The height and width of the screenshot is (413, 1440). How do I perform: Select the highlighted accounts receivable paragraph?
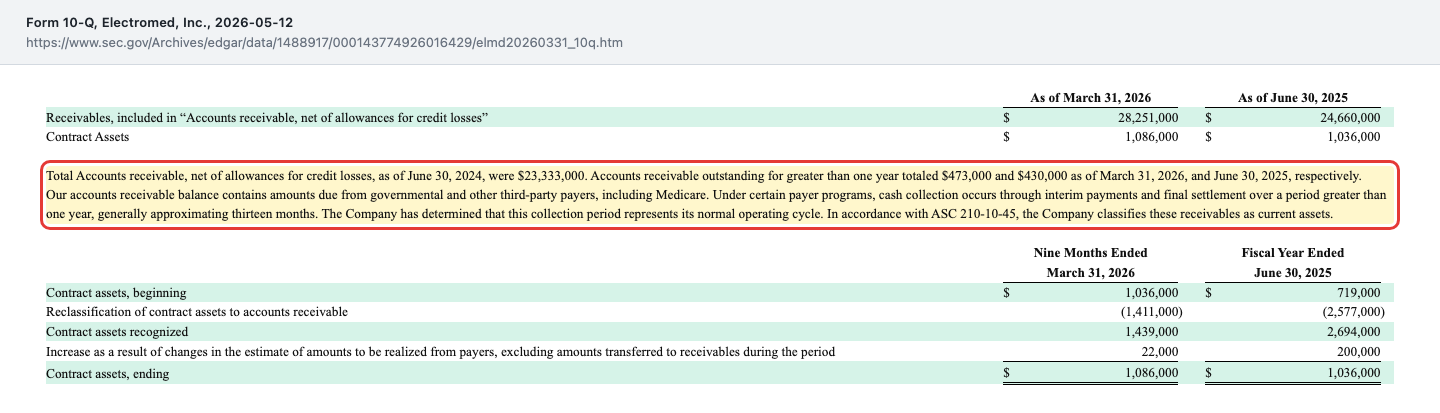tap(719, 195)
